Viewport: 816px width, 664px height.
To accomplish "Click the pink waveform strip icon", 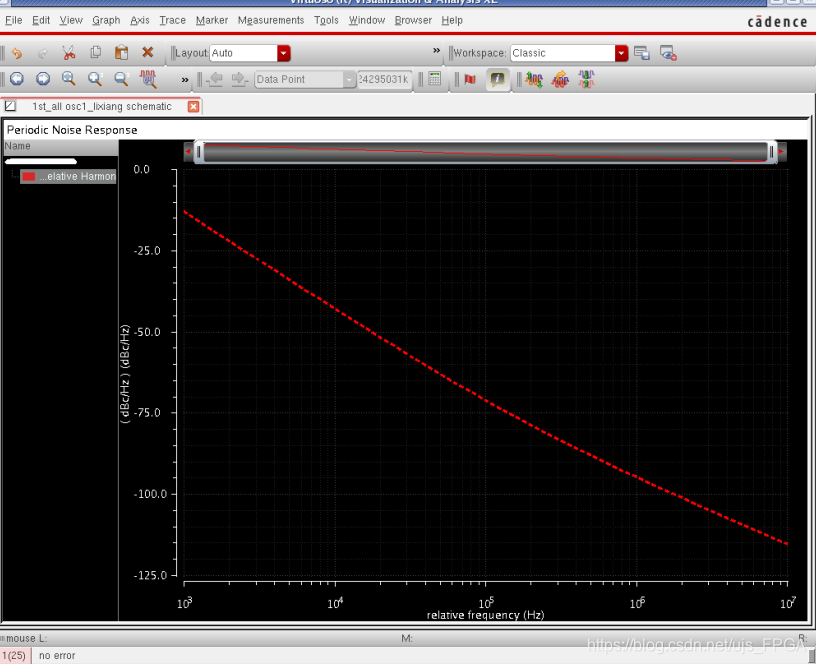I will tap(586, 80).
